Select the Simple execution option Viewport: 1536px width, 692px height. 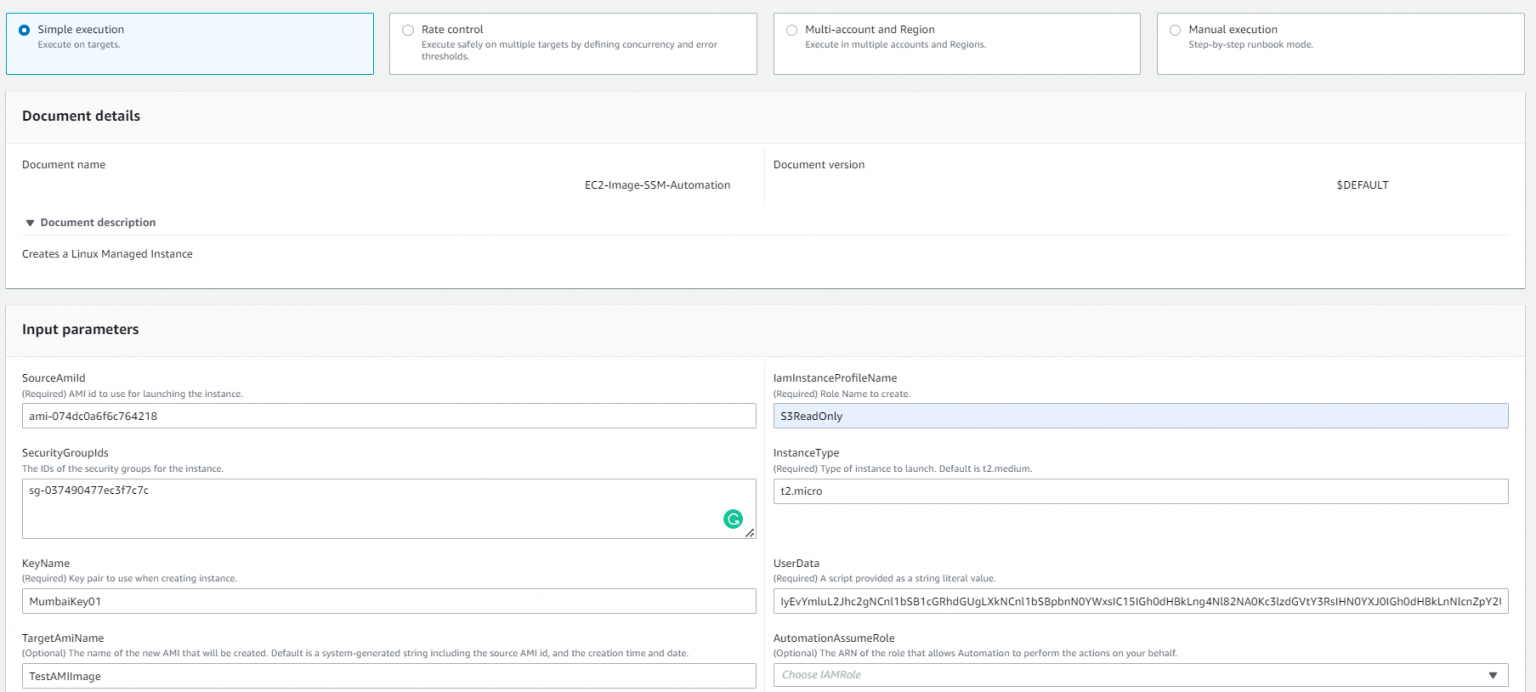coord(24,29)
